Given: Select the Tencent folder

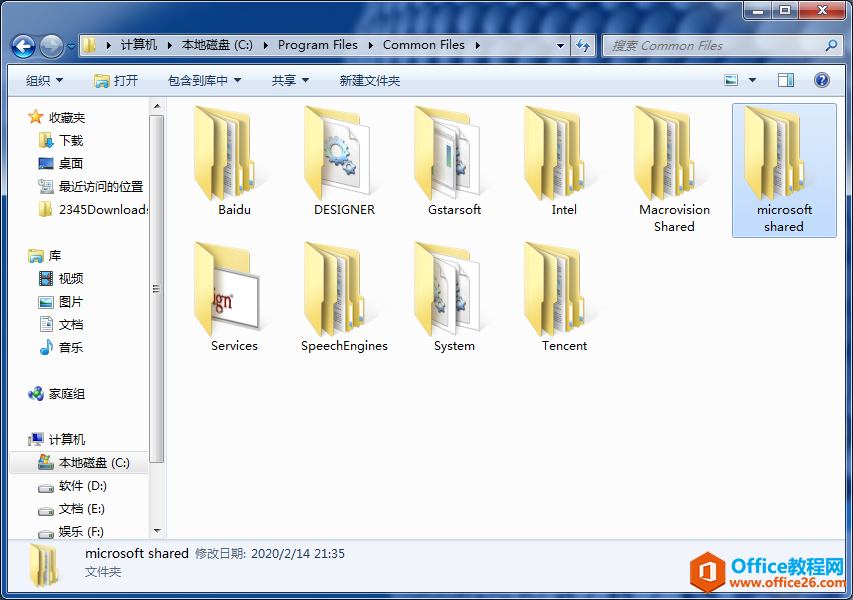Looking at the screenshot, I should point(564,299).
